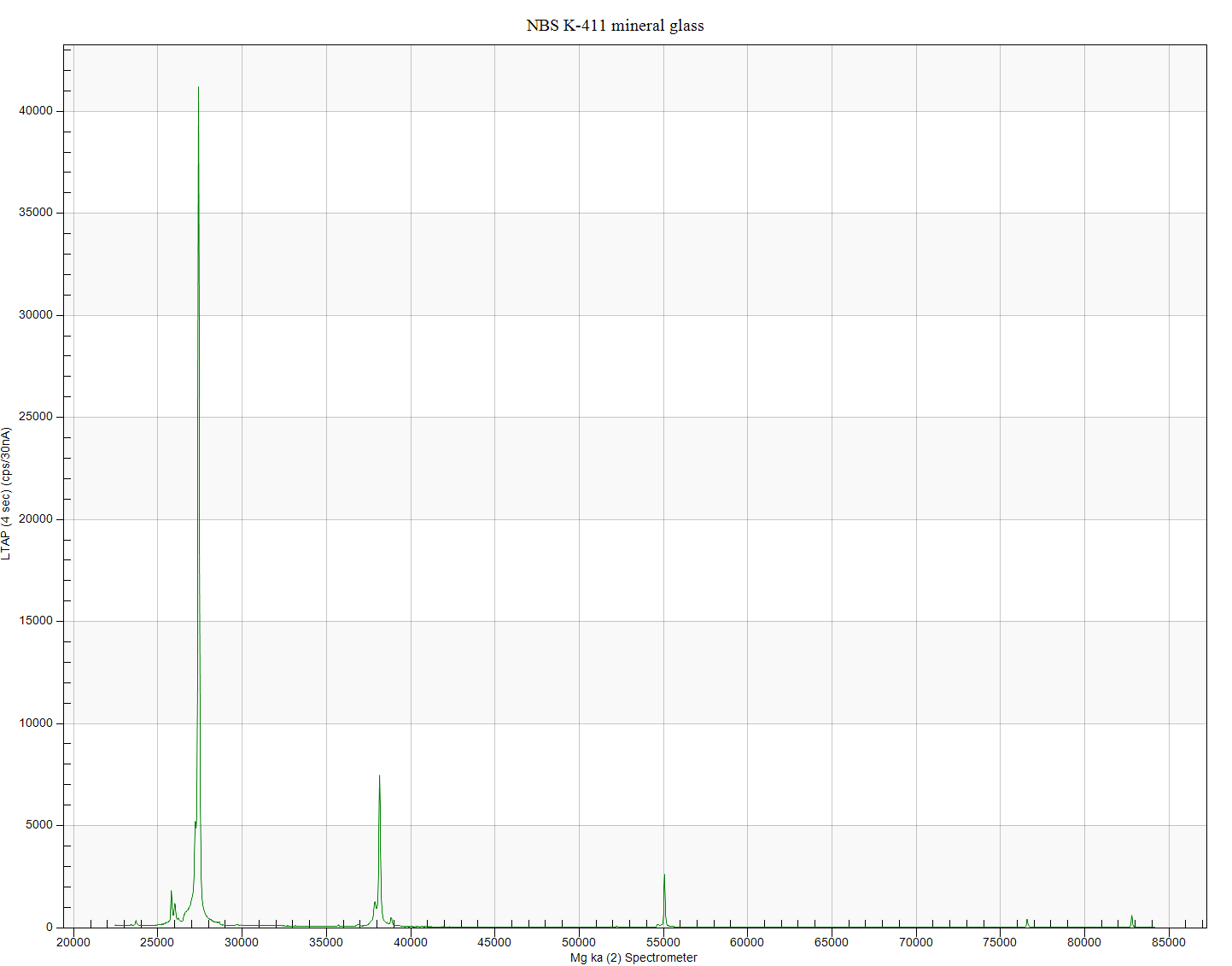This screenshot has height=966, width=1232.
Task: Select the 85000 x-axis tick label
Action: (1169, 942)
